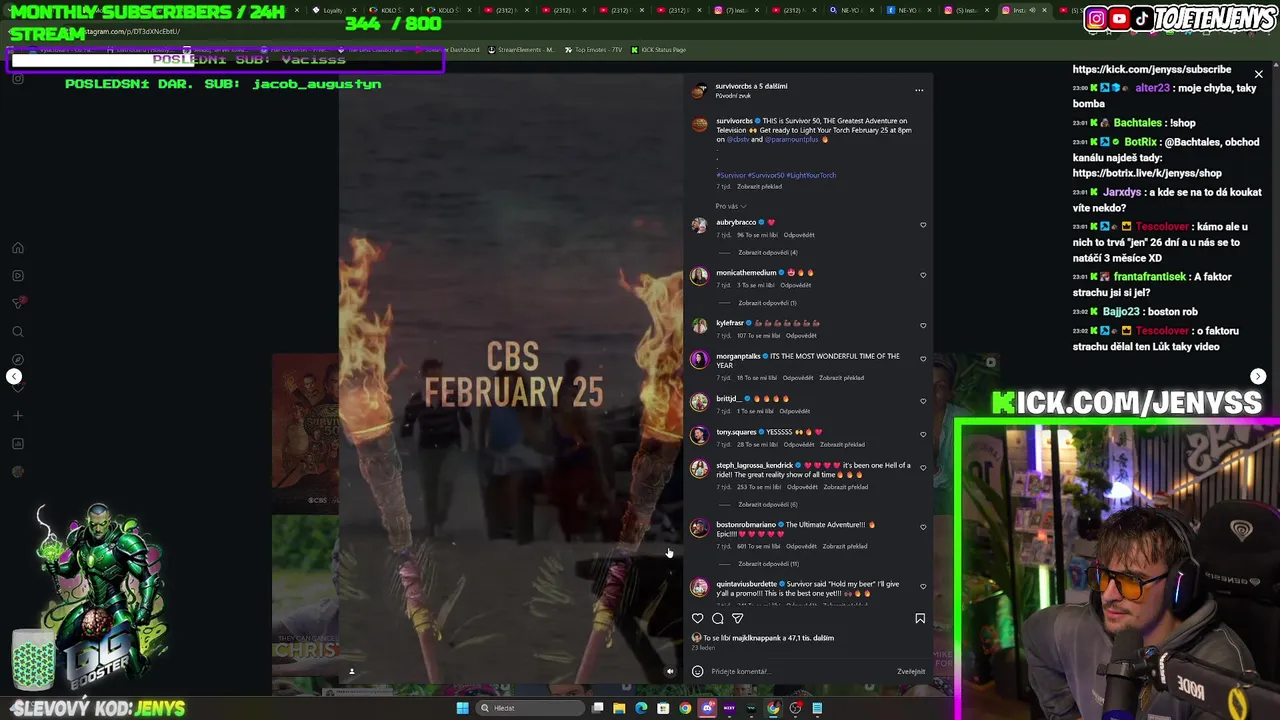This screenshot has height=720, width=1280.
Task: Open aubrybracco's profile avatar
Action: tap(699, 226)
